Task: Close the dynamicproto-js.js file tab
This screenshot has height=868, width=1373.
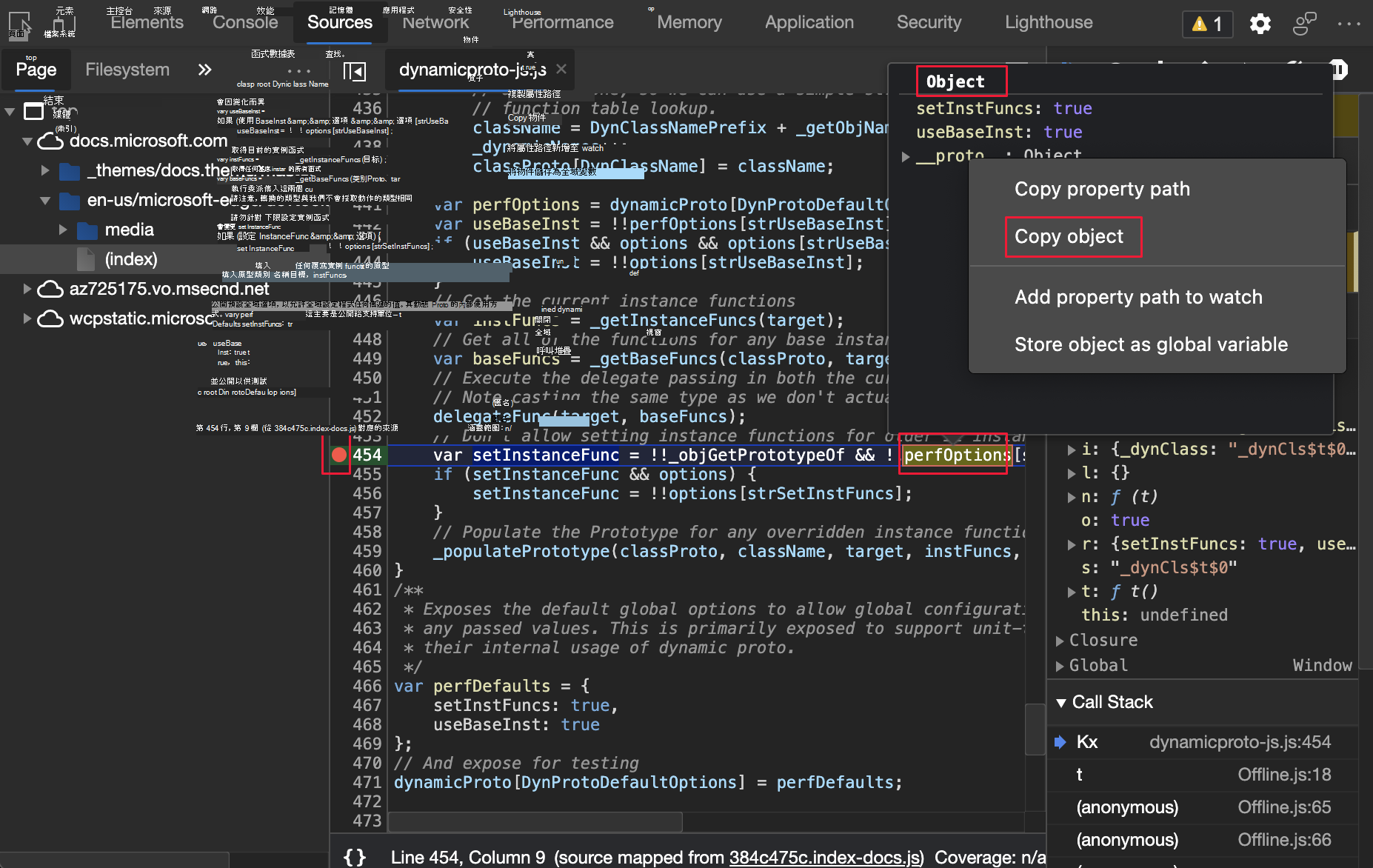Action: [x=561, y=69]
